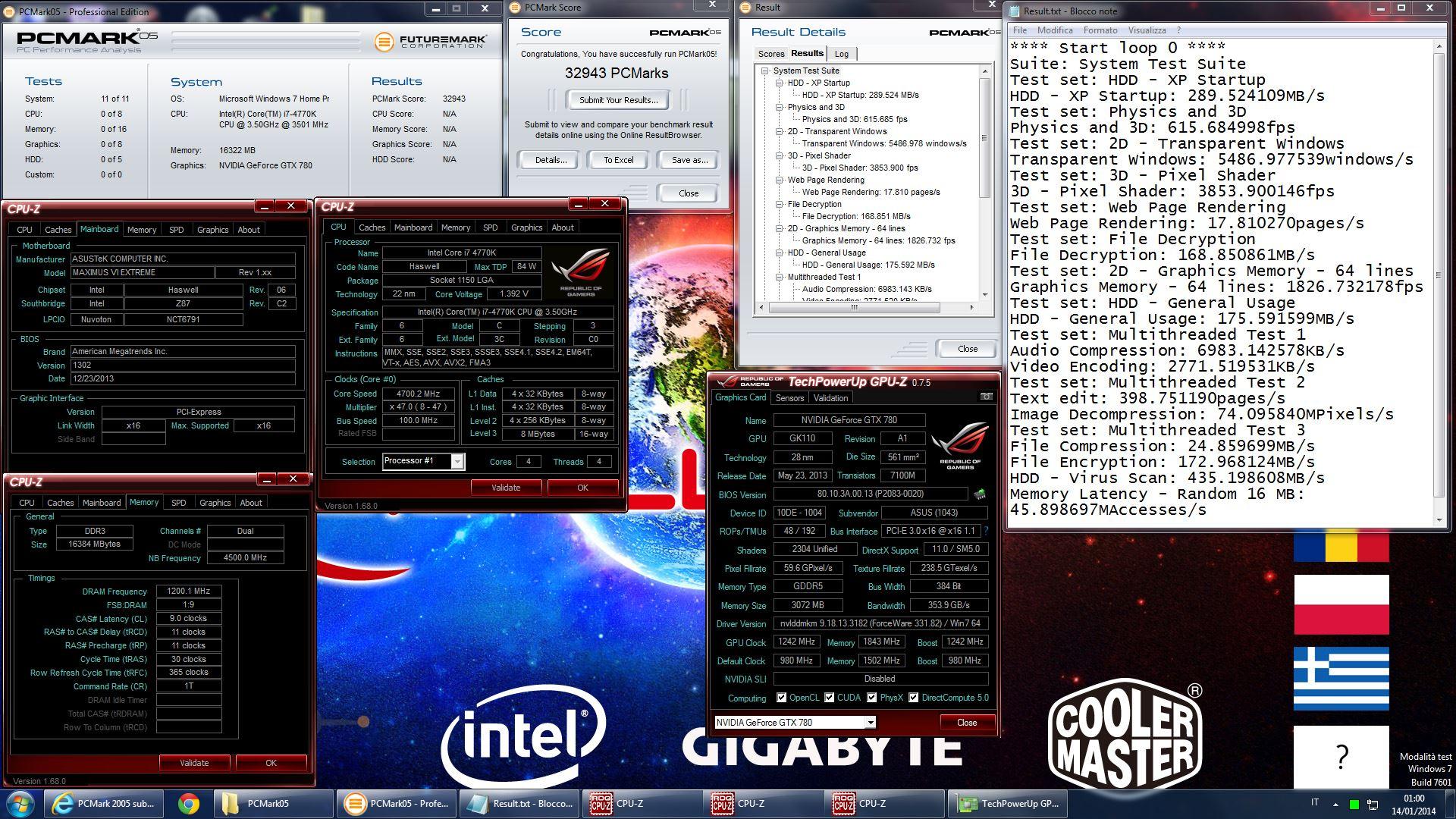Open the Windows Start menu orb
This screenshot has width=1456, height=819.
click(20, 804)
